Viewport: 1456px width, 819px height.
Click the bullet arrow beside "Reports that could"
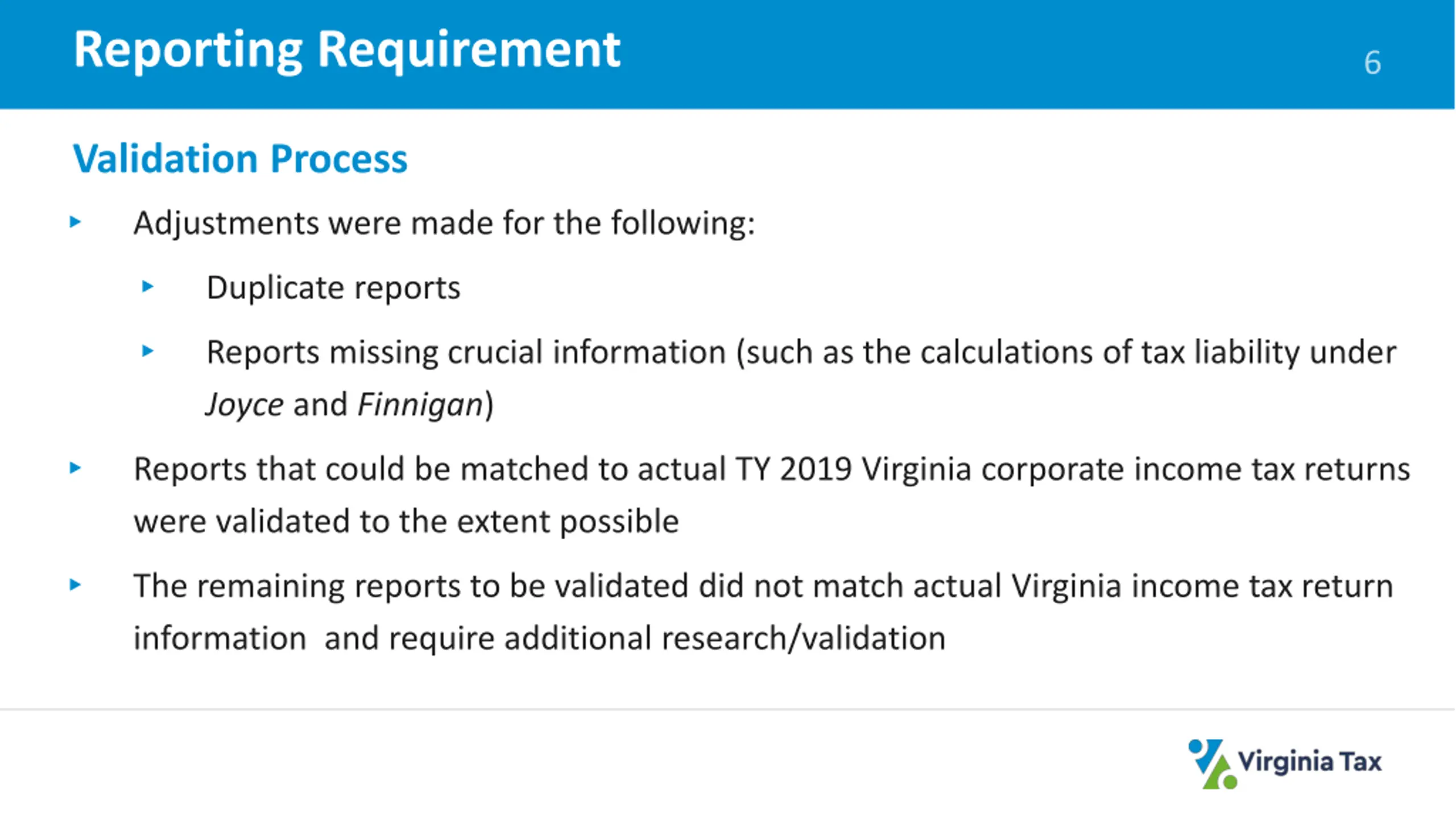click(75, 468)
